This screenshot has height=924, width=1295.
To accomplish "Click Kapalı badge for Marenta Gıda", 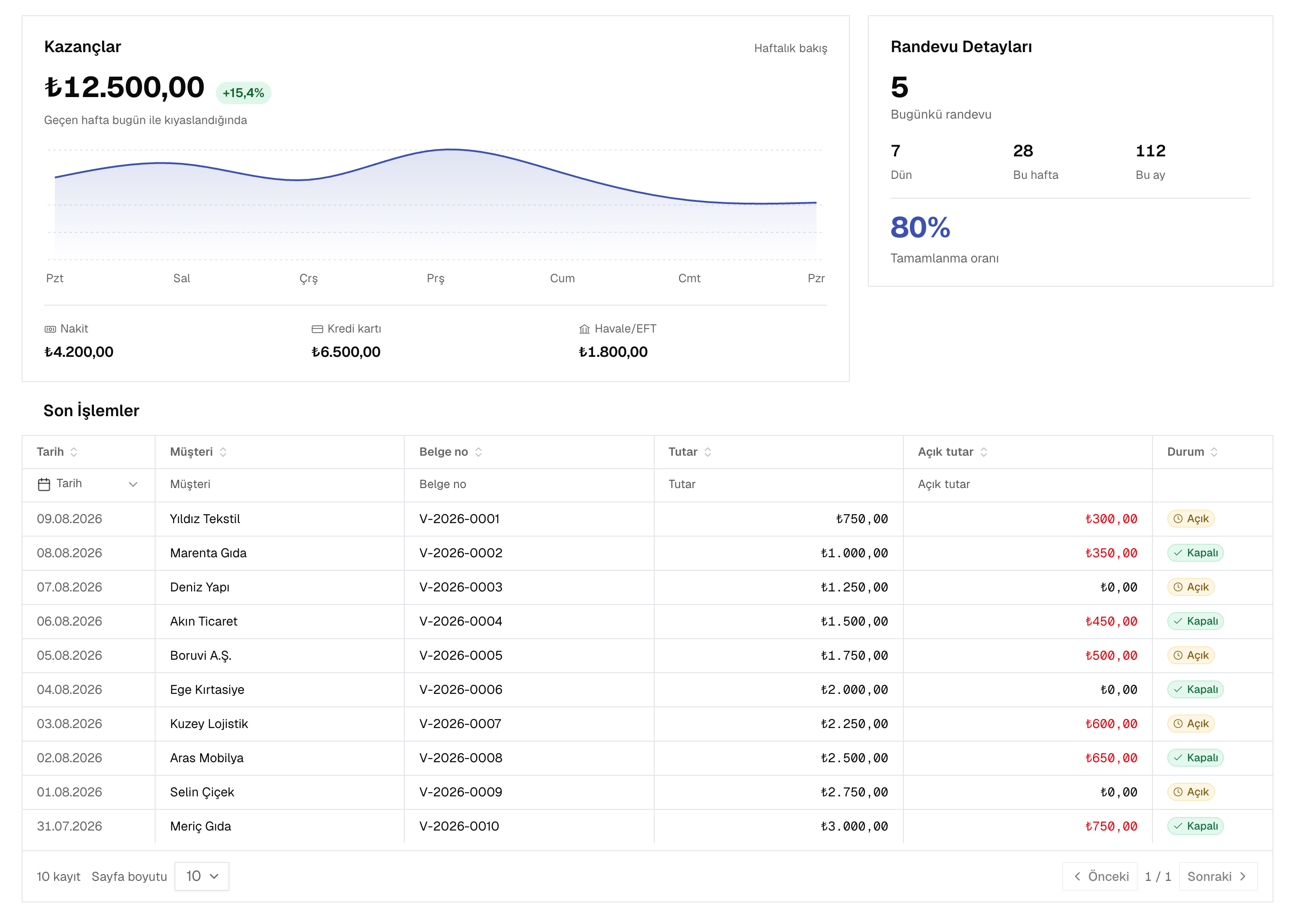I will (x=1195, y=553).
